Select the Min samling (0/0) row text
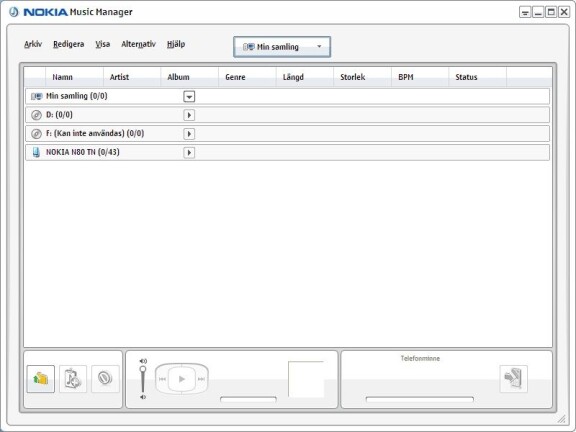Viewport: 576px width, 432px height. click(76, 96)
